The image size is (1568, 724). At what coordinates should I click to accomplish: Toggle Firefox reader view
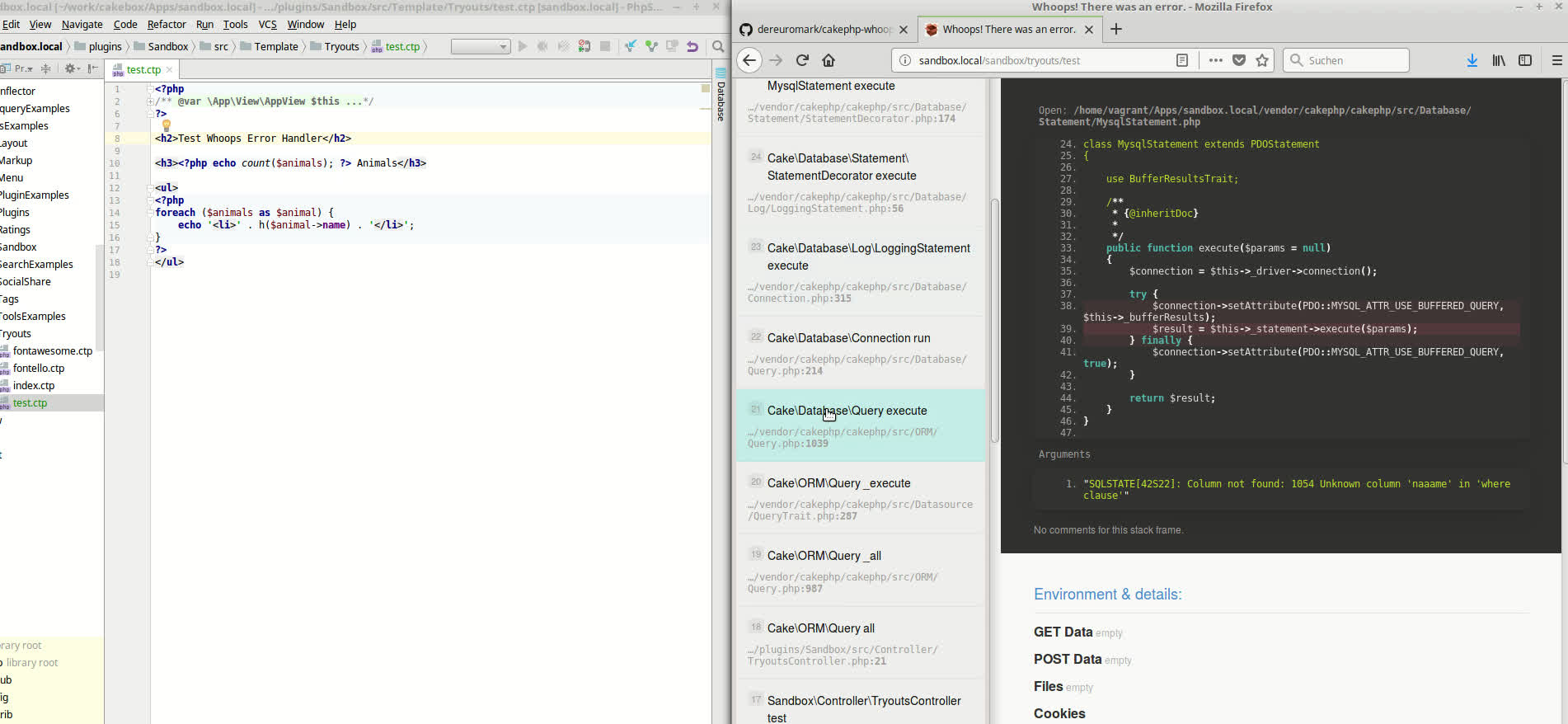[x=1181, y=60]
